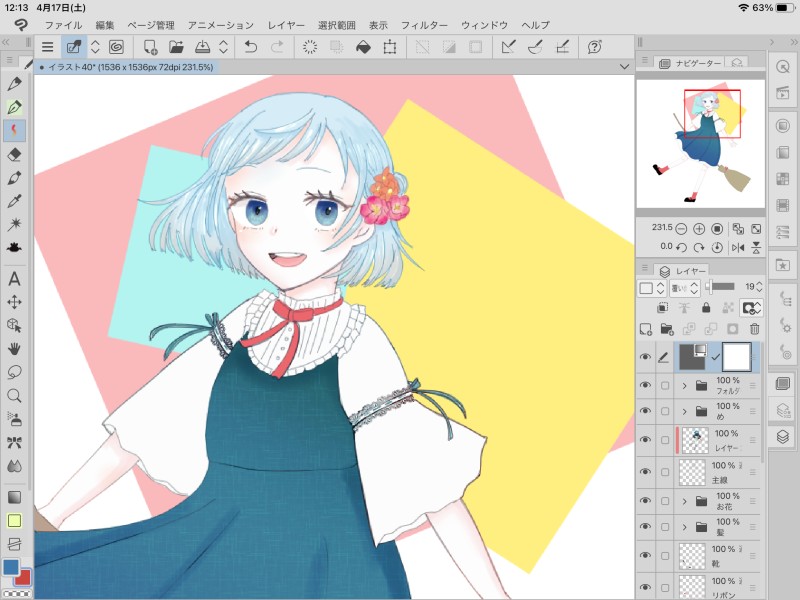Select the Text tool
Image resolution: width=800 pixels, height=600 pixels.
[14, 279]
